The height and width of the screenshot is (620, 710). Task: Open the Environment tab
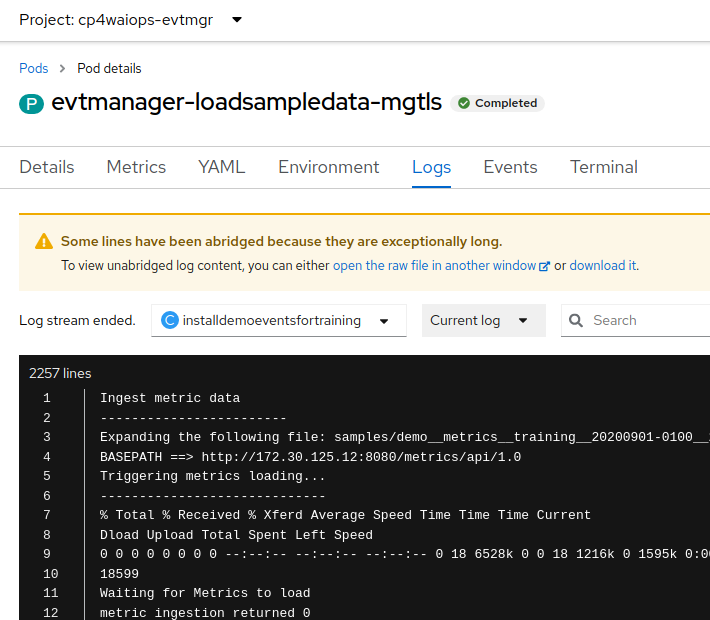coord(328,167)
